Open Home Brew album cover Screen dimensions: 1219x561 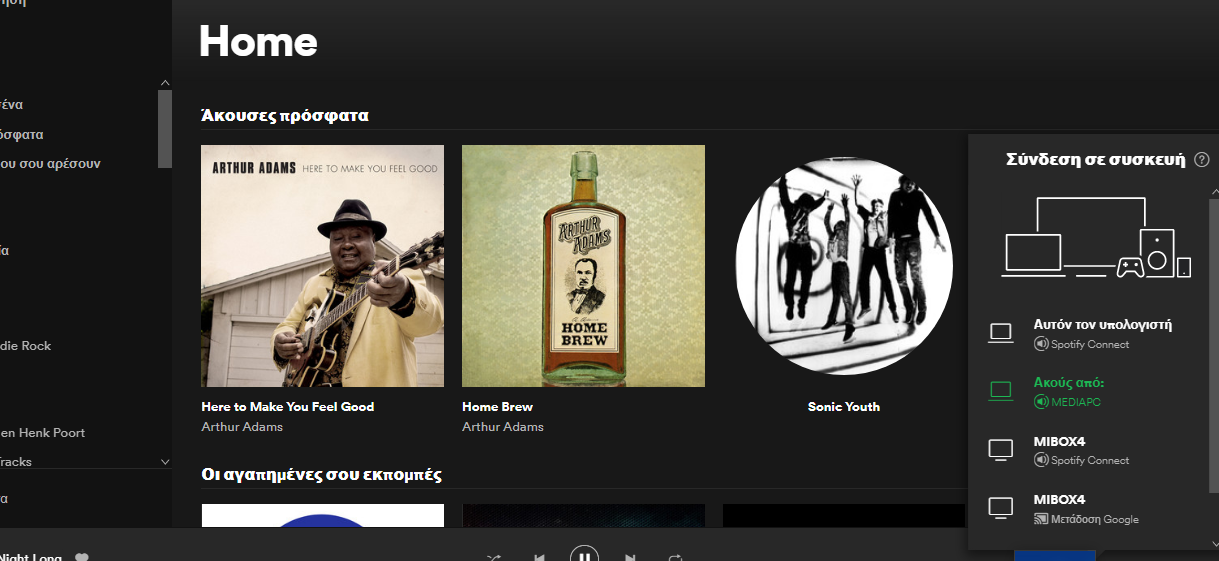(x=583, y=266)
